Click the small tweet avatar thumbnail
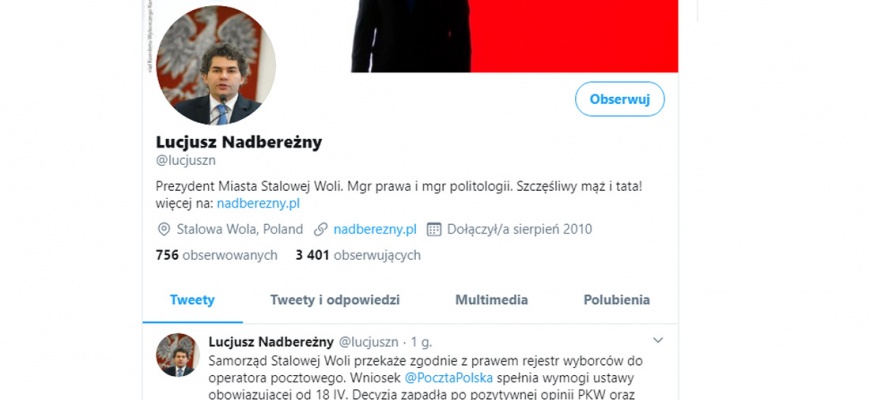 178,355
